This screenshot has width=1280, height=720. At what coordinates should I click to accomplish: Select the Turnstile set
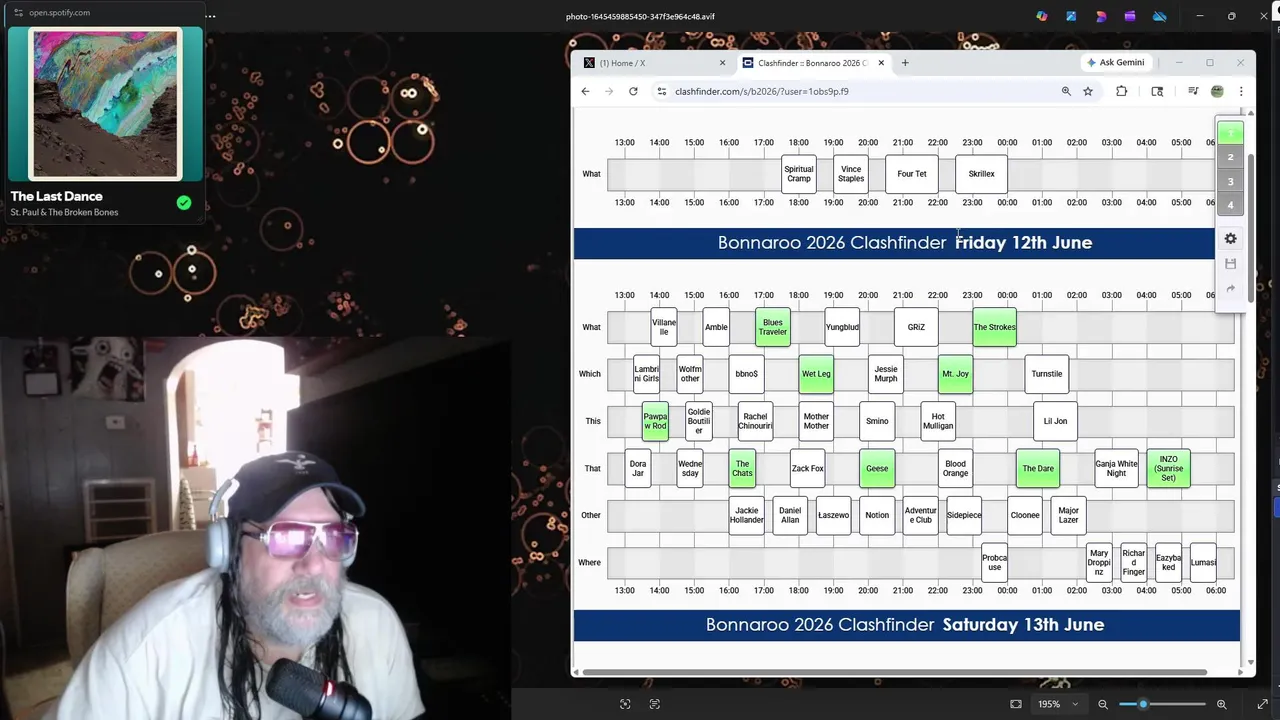pyautogui.click(x=1047, y=374)
